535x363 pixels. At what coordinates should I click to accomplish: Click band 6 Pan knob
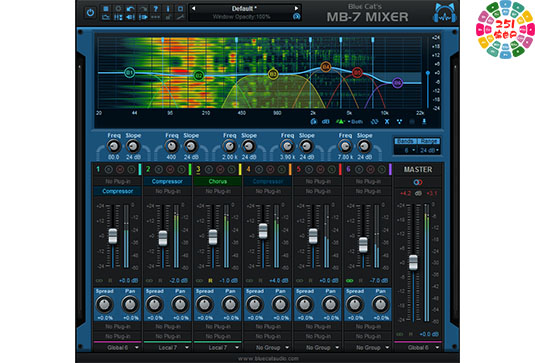click(380, 304)
